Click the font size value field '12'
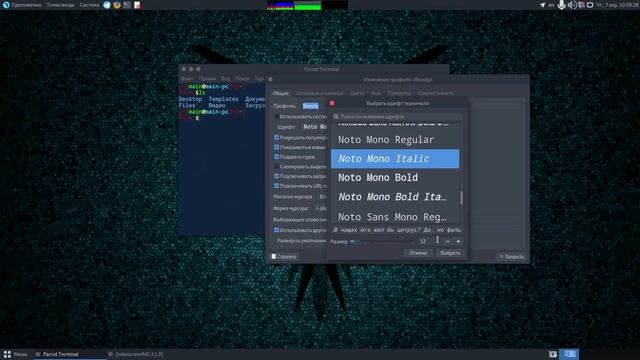 428,241
